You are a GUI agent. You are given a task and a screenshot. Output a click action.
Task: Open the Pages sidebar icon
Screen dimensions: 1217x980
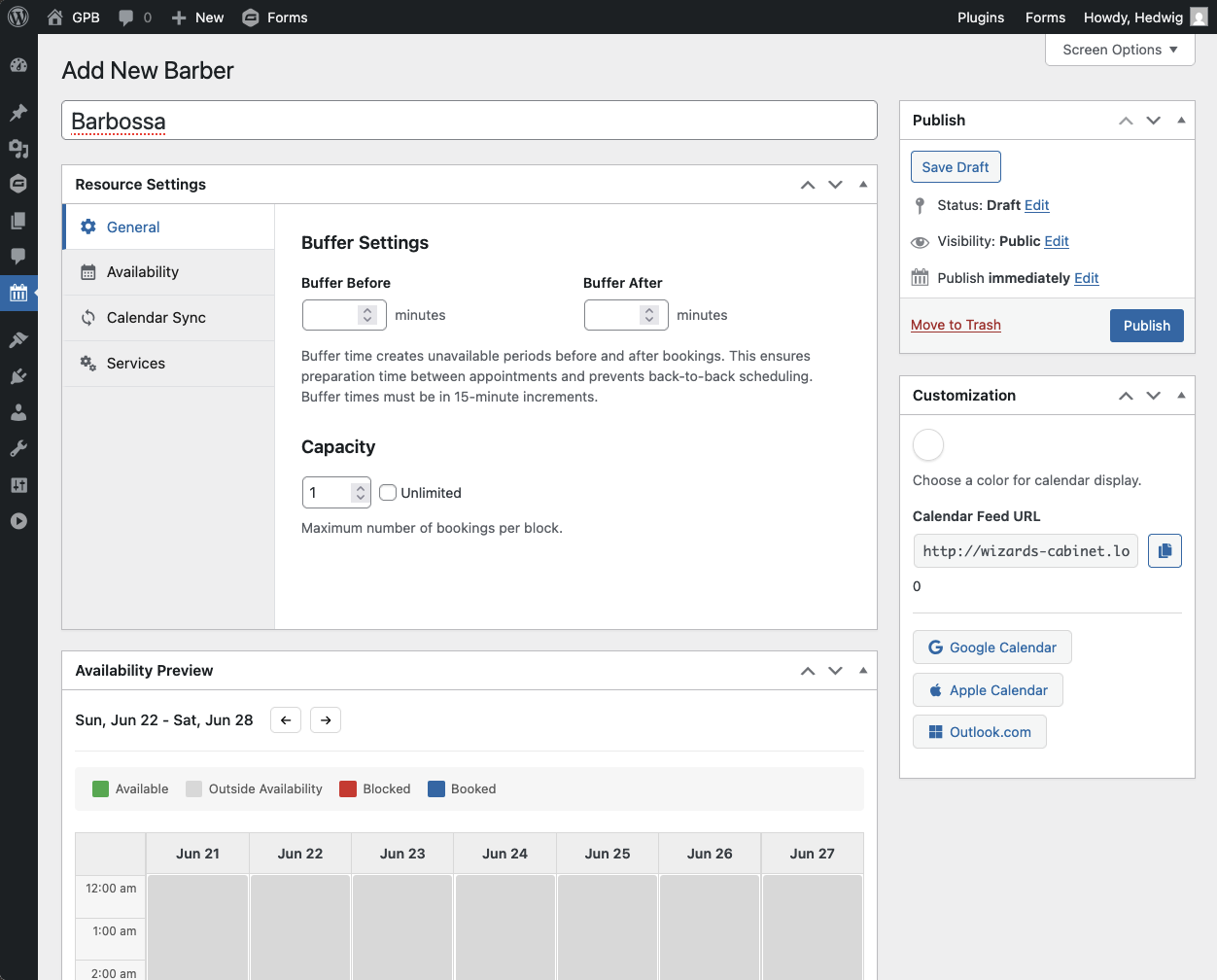point(18,221)
